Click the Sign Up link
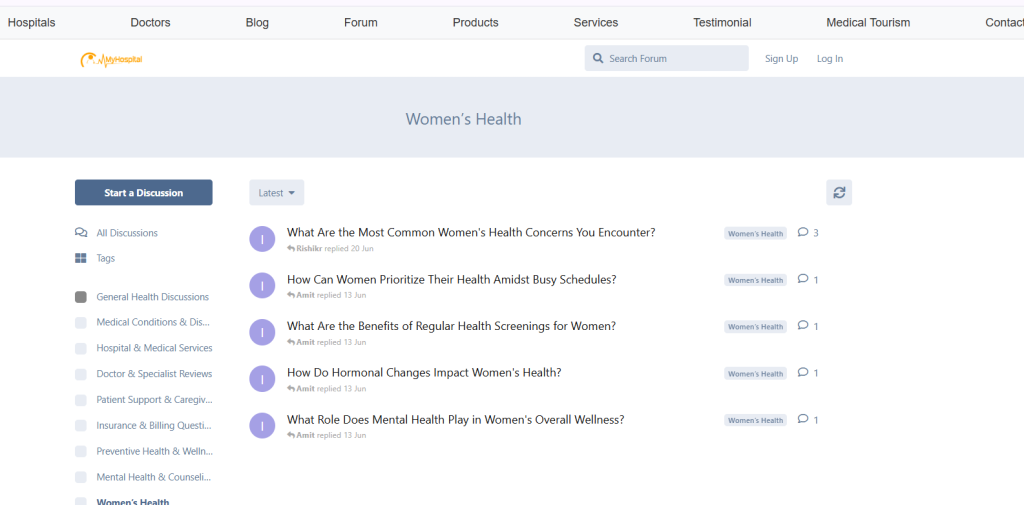 781,59
